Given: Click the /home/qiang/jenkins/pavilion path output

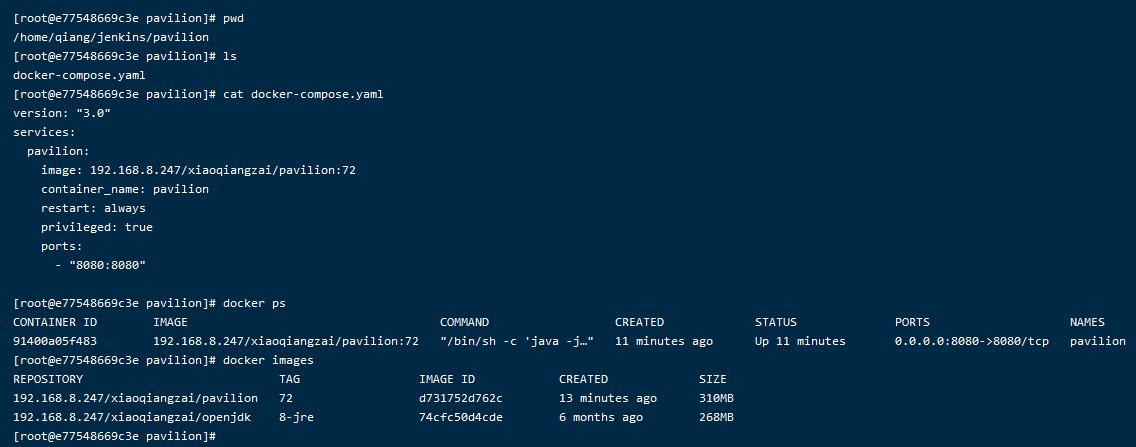Looking at the screenshot, I should (x=111, y=37).
